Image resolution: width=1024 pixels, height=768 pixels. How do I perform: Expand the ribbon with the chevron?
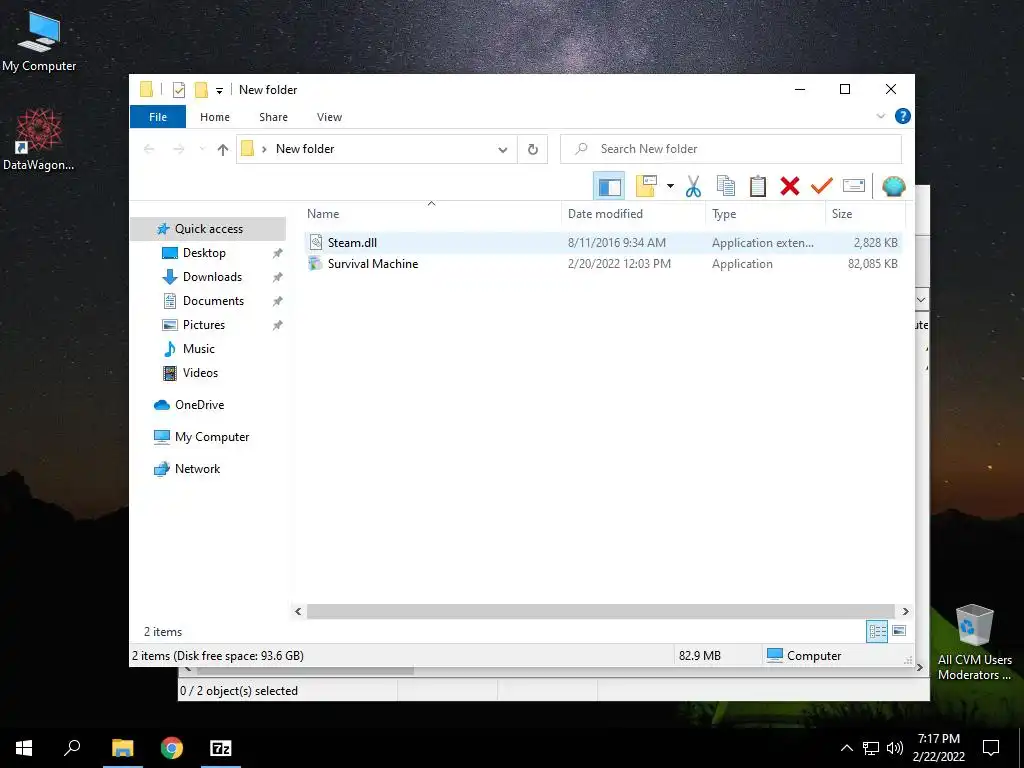[880, 116]
